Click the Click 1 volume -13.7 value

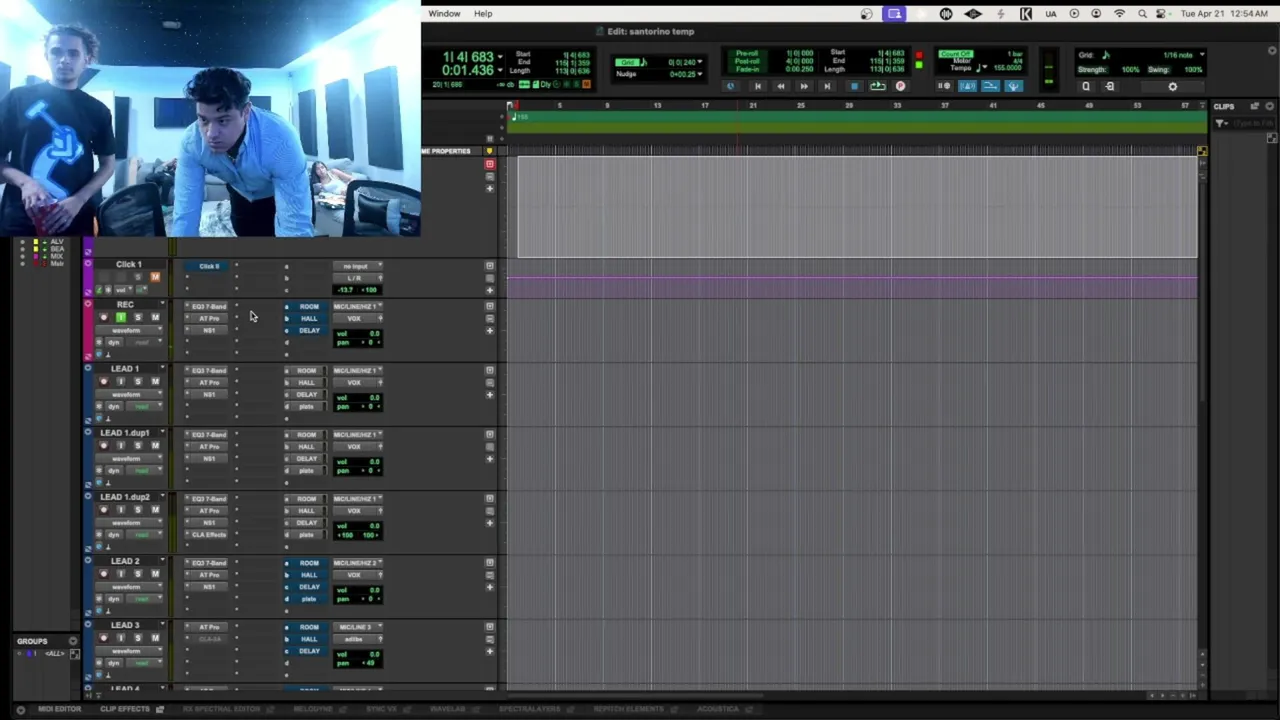tap(347, 290)
